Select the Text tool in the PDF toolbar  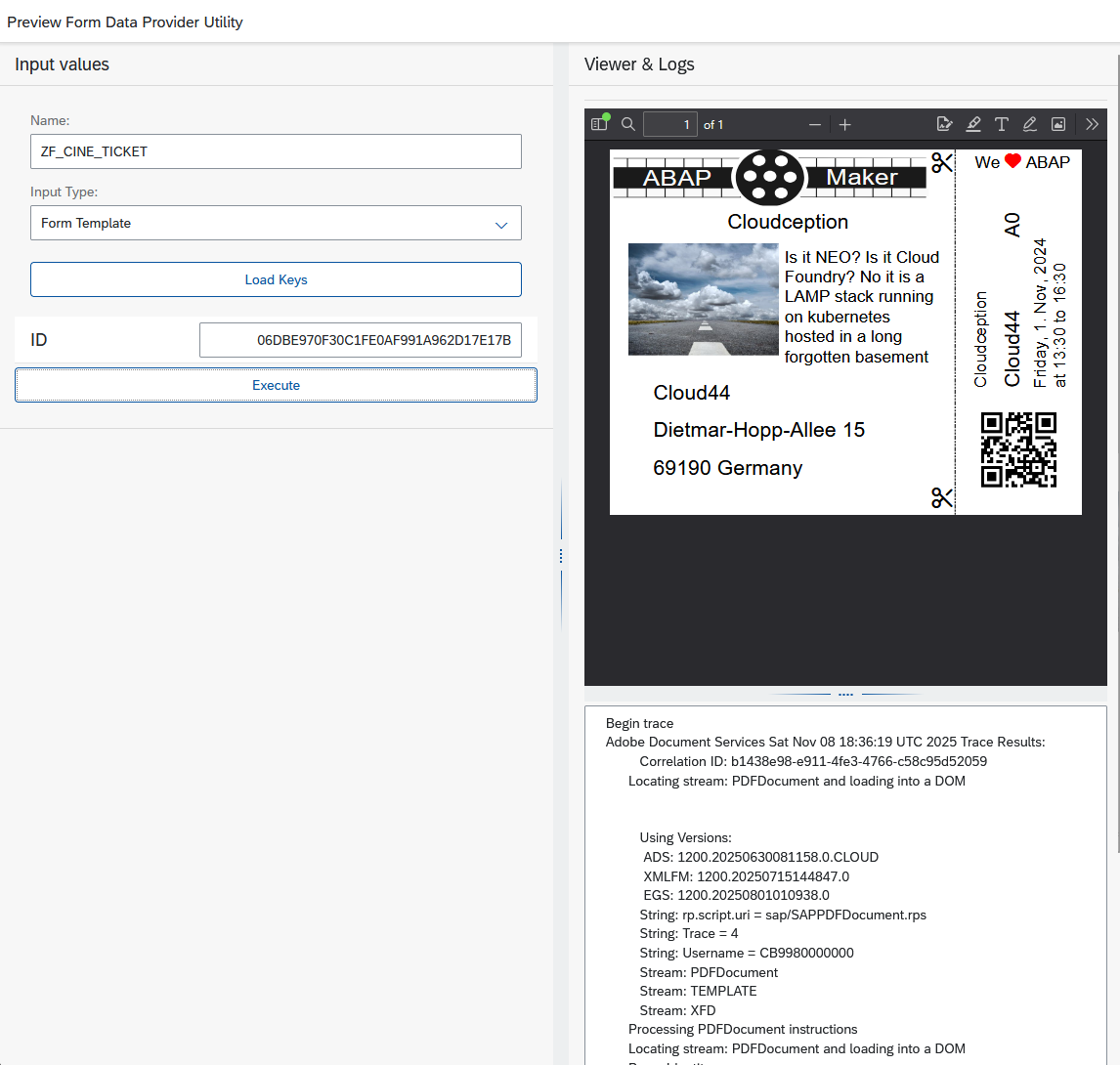pyautogui.click(x=1002, y=124)
